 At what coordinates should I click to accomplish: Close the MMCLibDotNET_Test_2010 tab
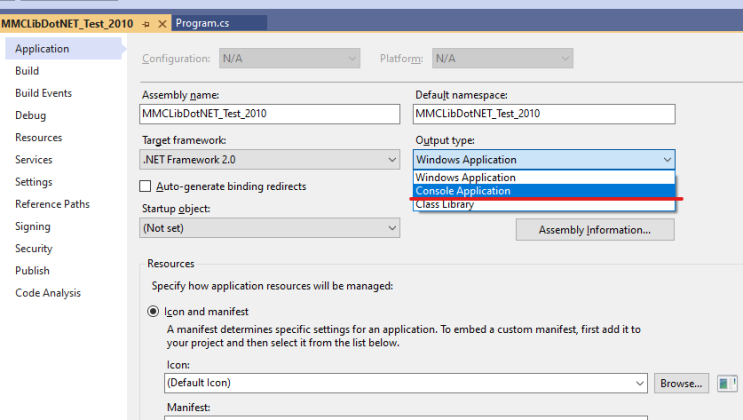click(162, 24)
